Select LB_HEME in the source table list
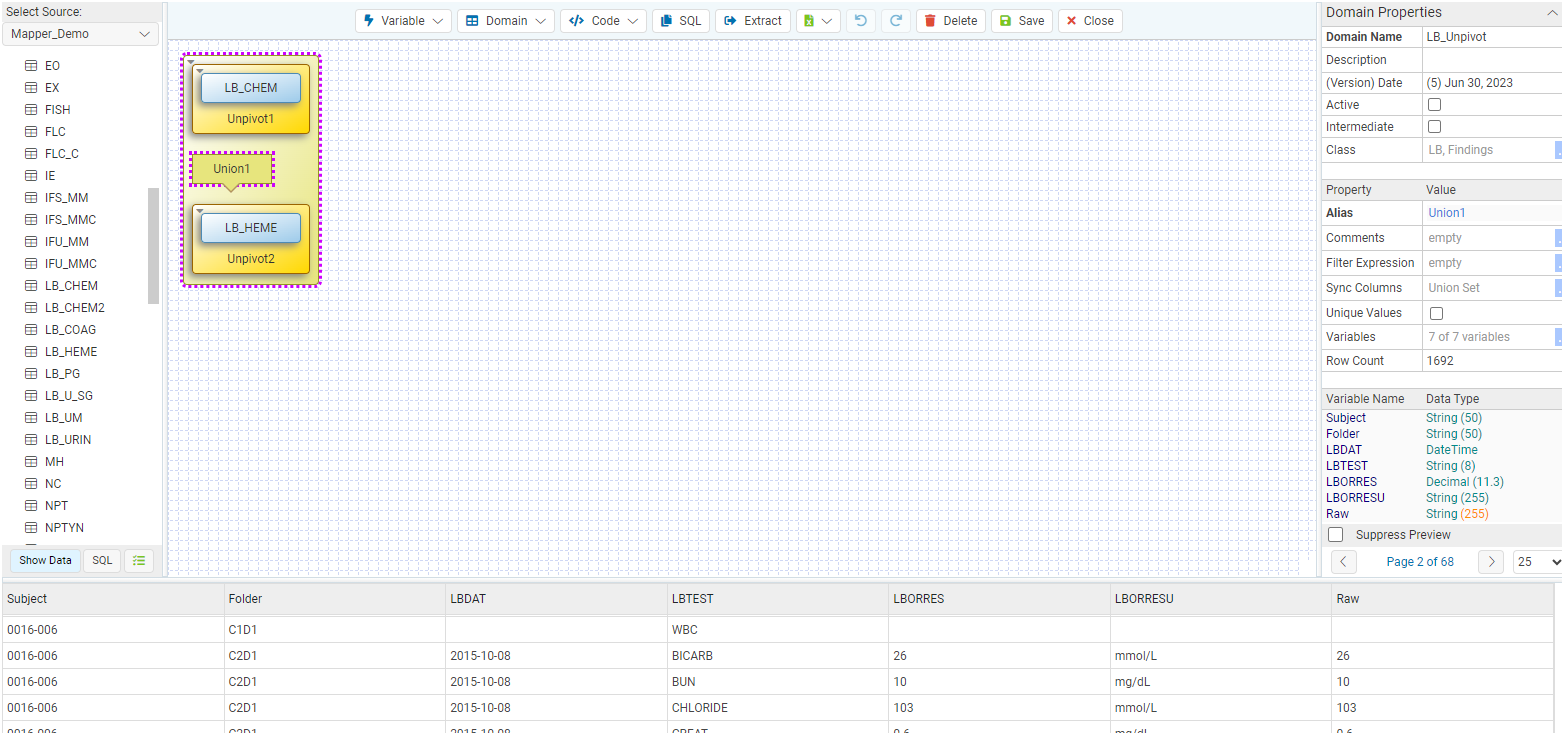Image resolution: width=1562 pixels, height=733 pixels. pos(71,352)
